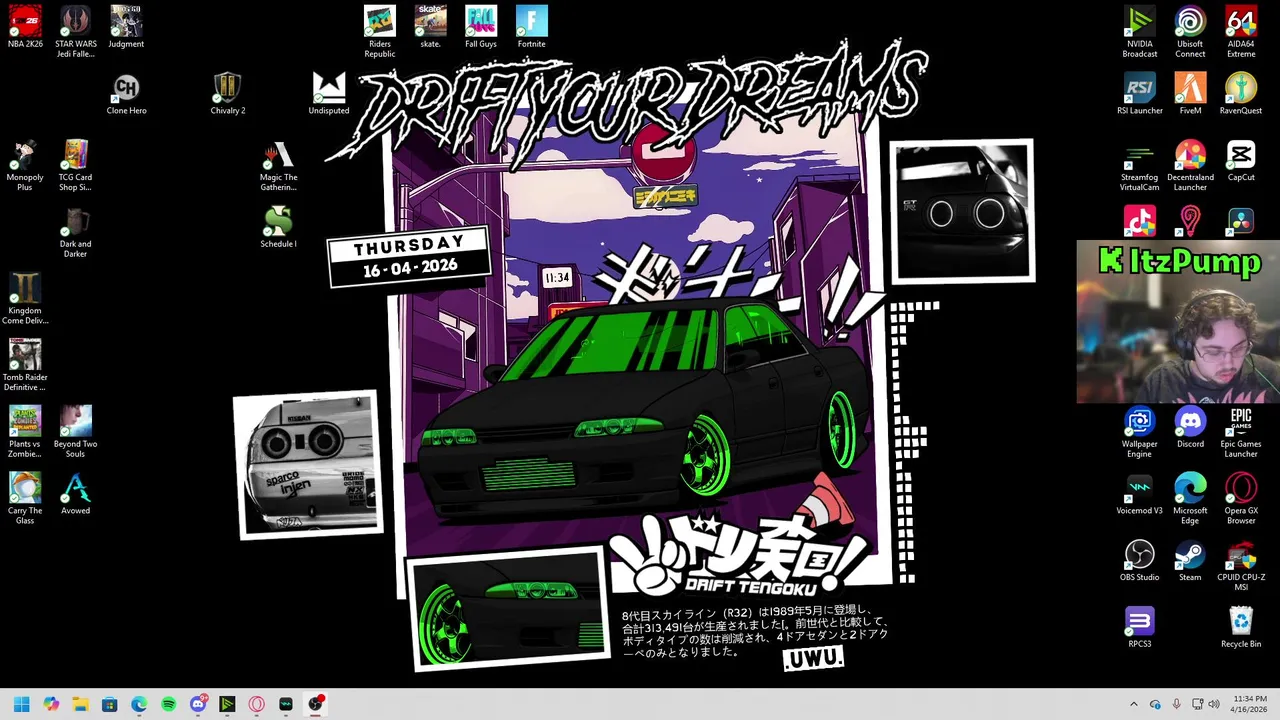The image size is (1280, 720).
Task: Select the DaVinci Resolve desktop icon
Action: [1241, 222]
